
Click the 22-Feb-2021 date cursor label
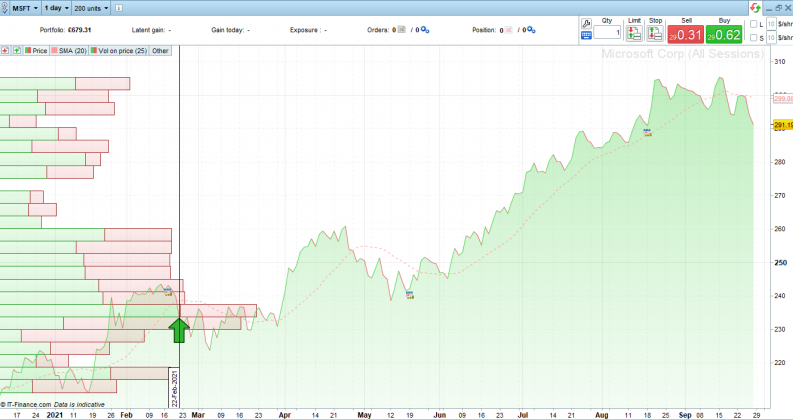(174, 388)
